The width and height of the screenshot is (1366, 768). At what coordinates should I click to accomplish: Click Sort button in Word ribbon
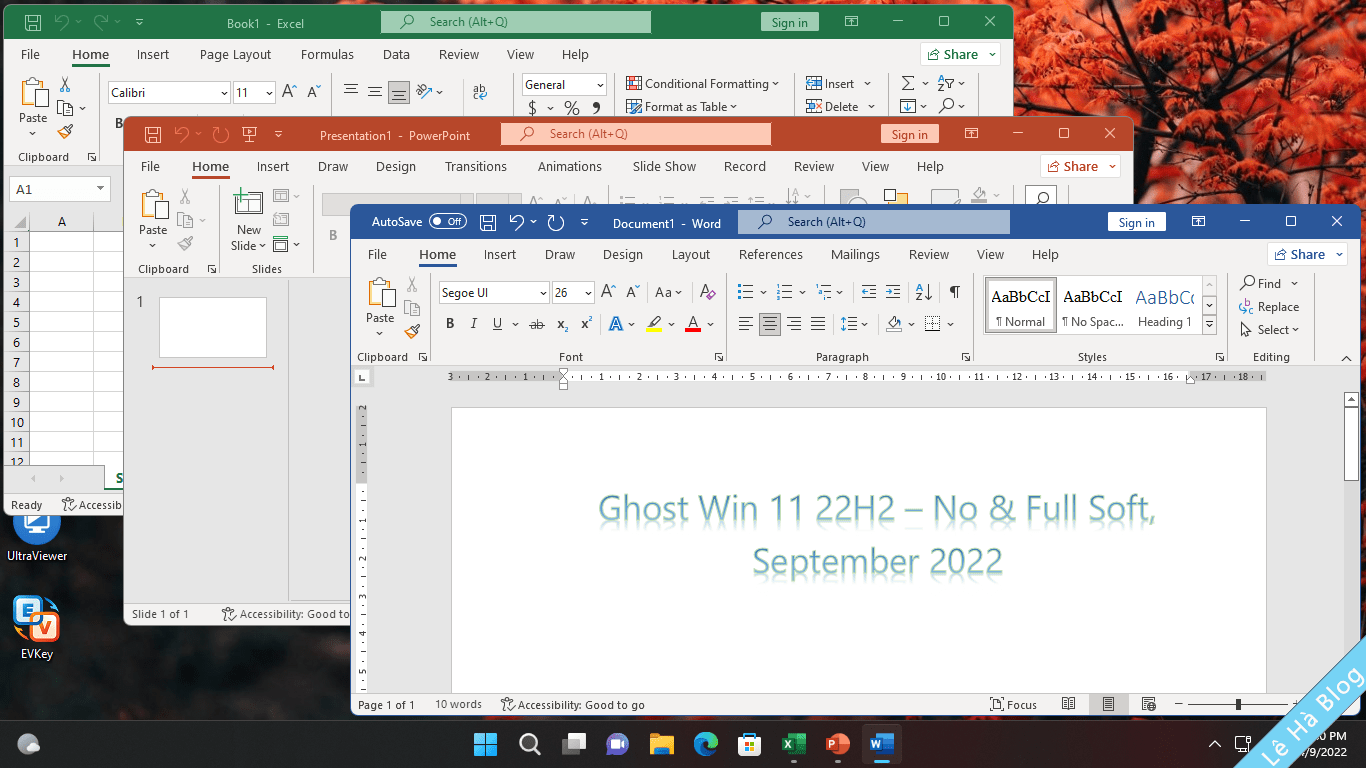click(924, 292)
